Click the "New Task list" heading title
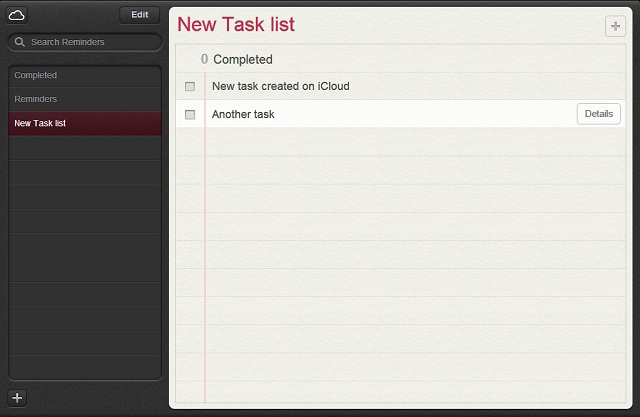This screenshot has height=417, width=640. pos(236,25)
